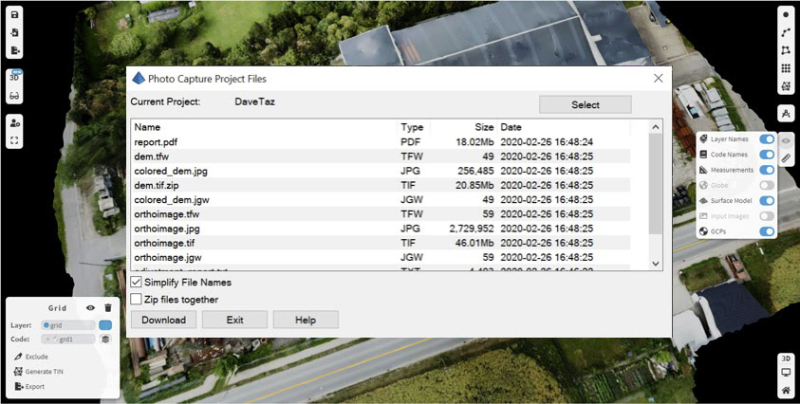Screen dimensions: 800x404
Task: Click the home view icon
Action: pyautogui.click(x=786, y=389)
